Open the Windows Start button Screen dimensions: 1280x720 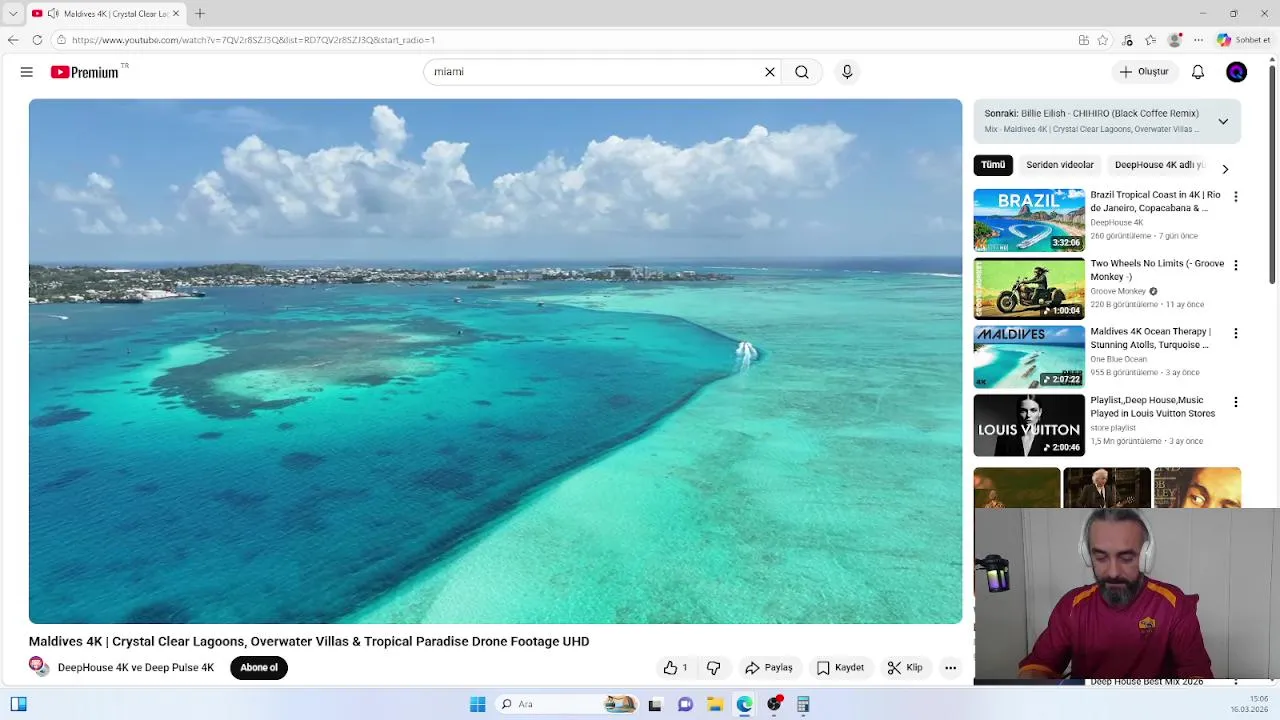coord(478,704)
